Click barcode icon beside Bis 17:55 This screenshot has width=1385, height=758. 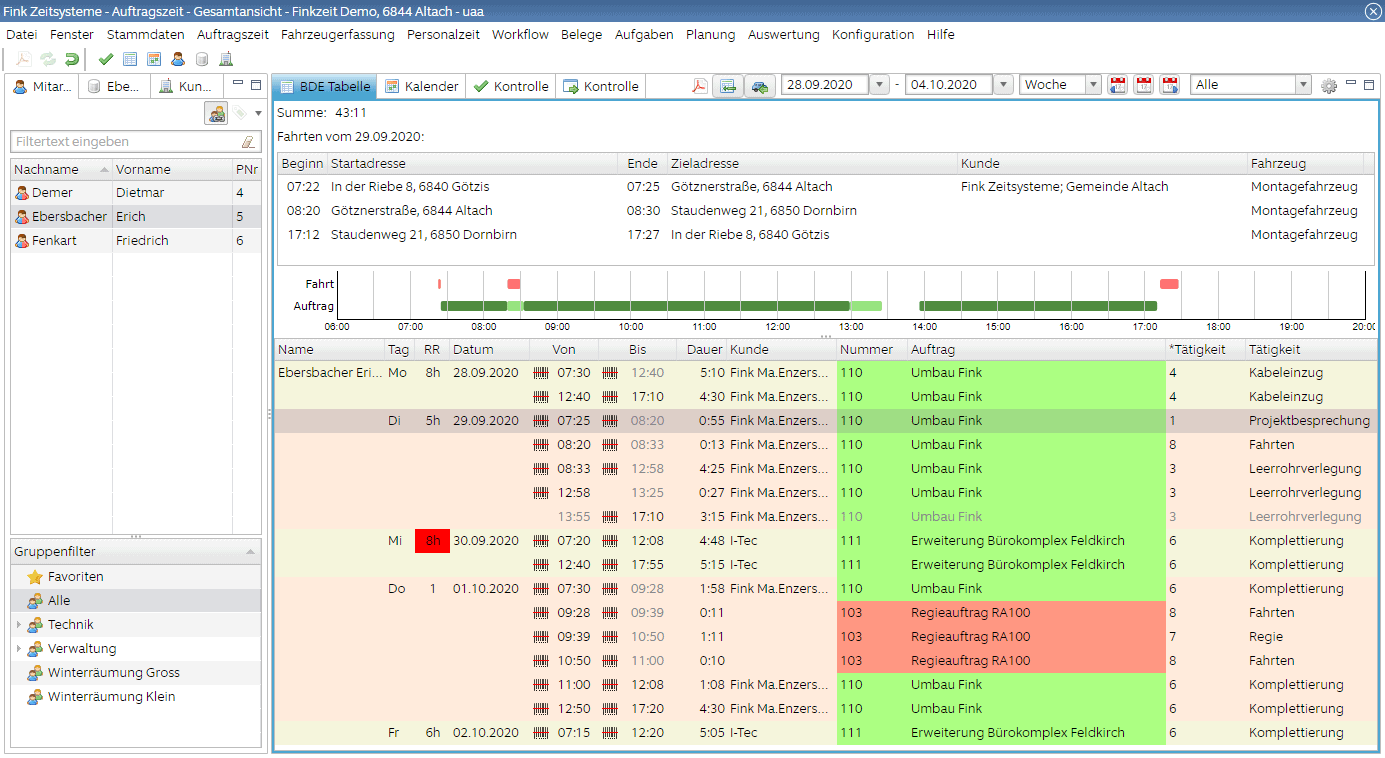pos(610,565)
